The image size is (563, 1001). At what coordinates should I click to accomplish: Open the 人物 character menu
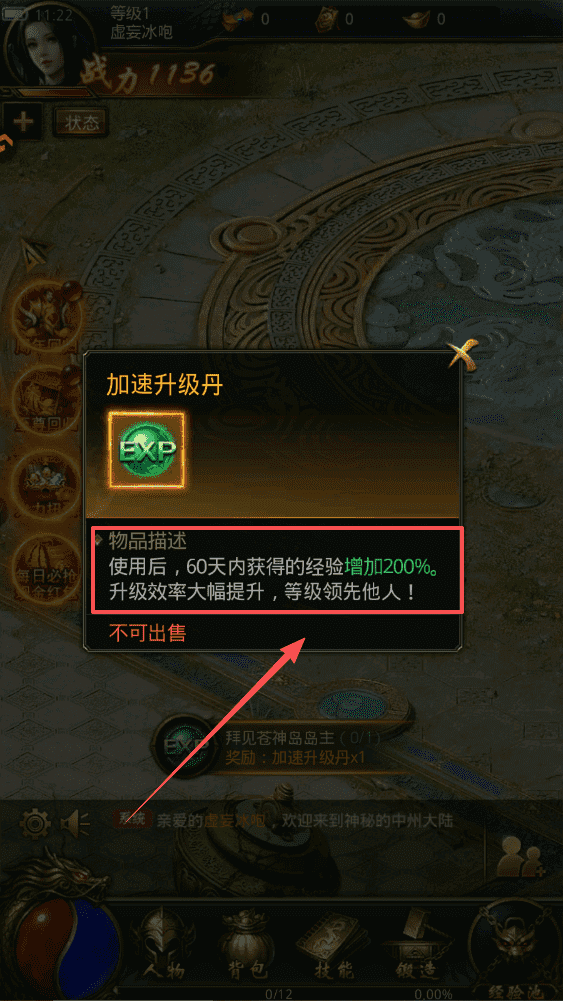pos(160,944)
